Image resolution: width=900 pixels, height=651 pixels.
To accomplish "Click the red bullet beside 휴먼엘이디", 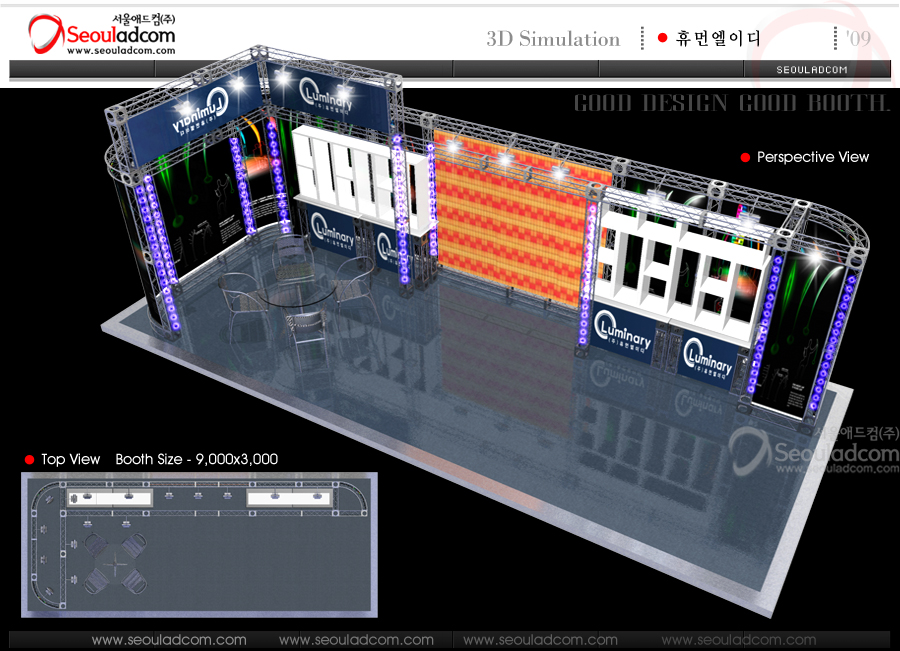I will pyautogui.click(x=662, y=38).
